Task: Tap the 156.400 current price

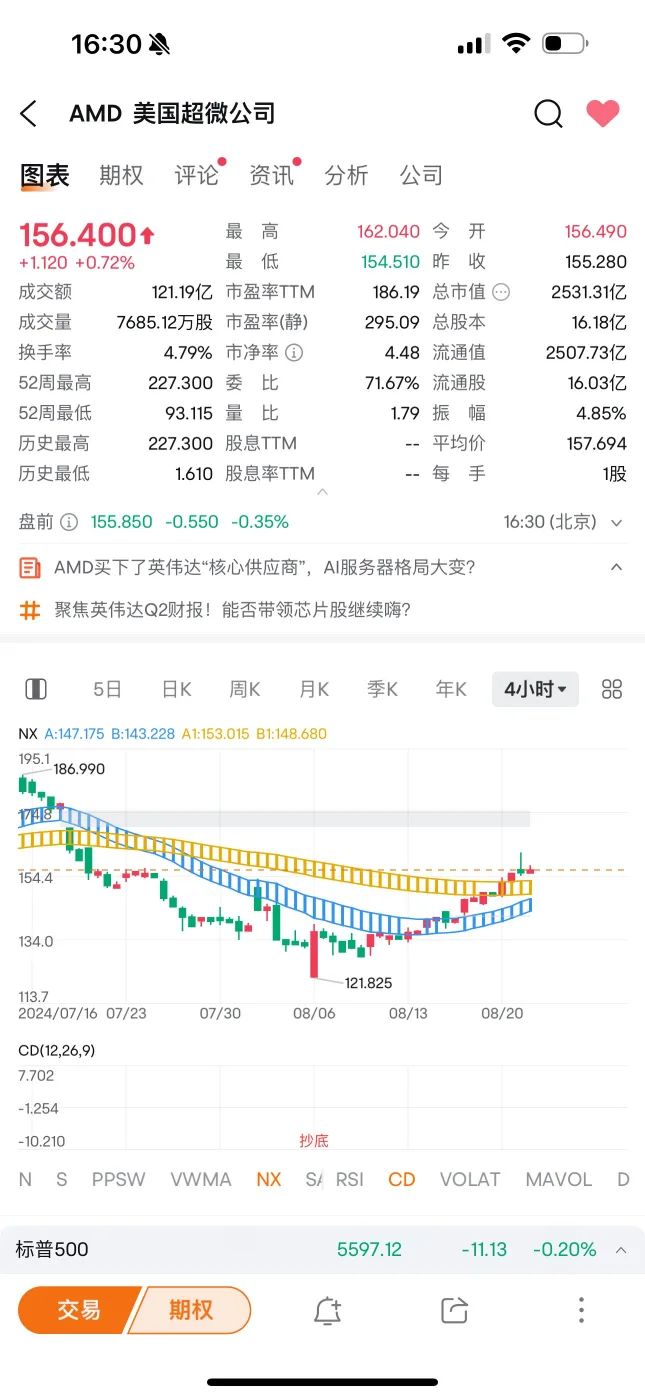Action: click(x=77, y=235)
